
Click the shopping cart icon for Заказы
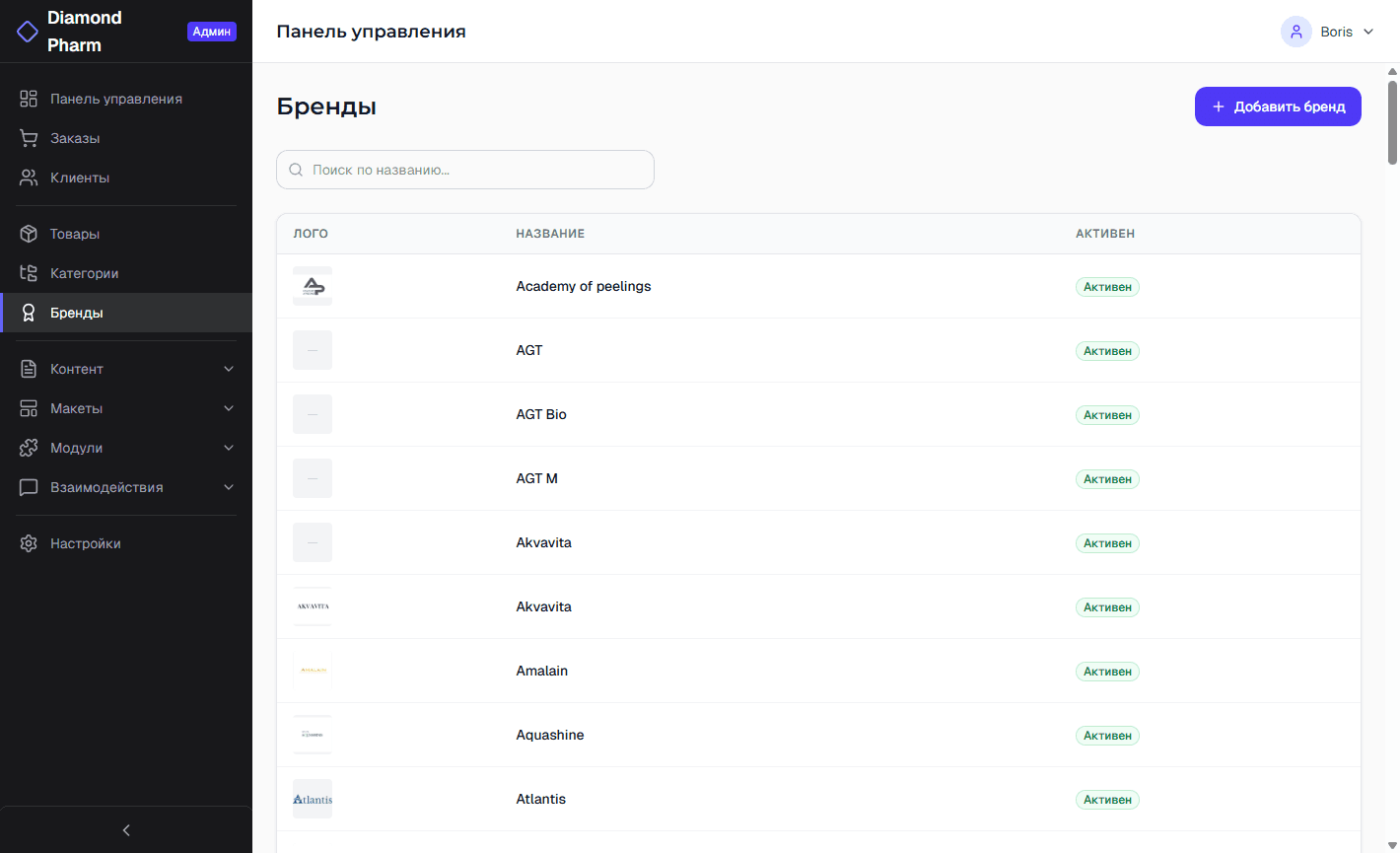point(29,138)
